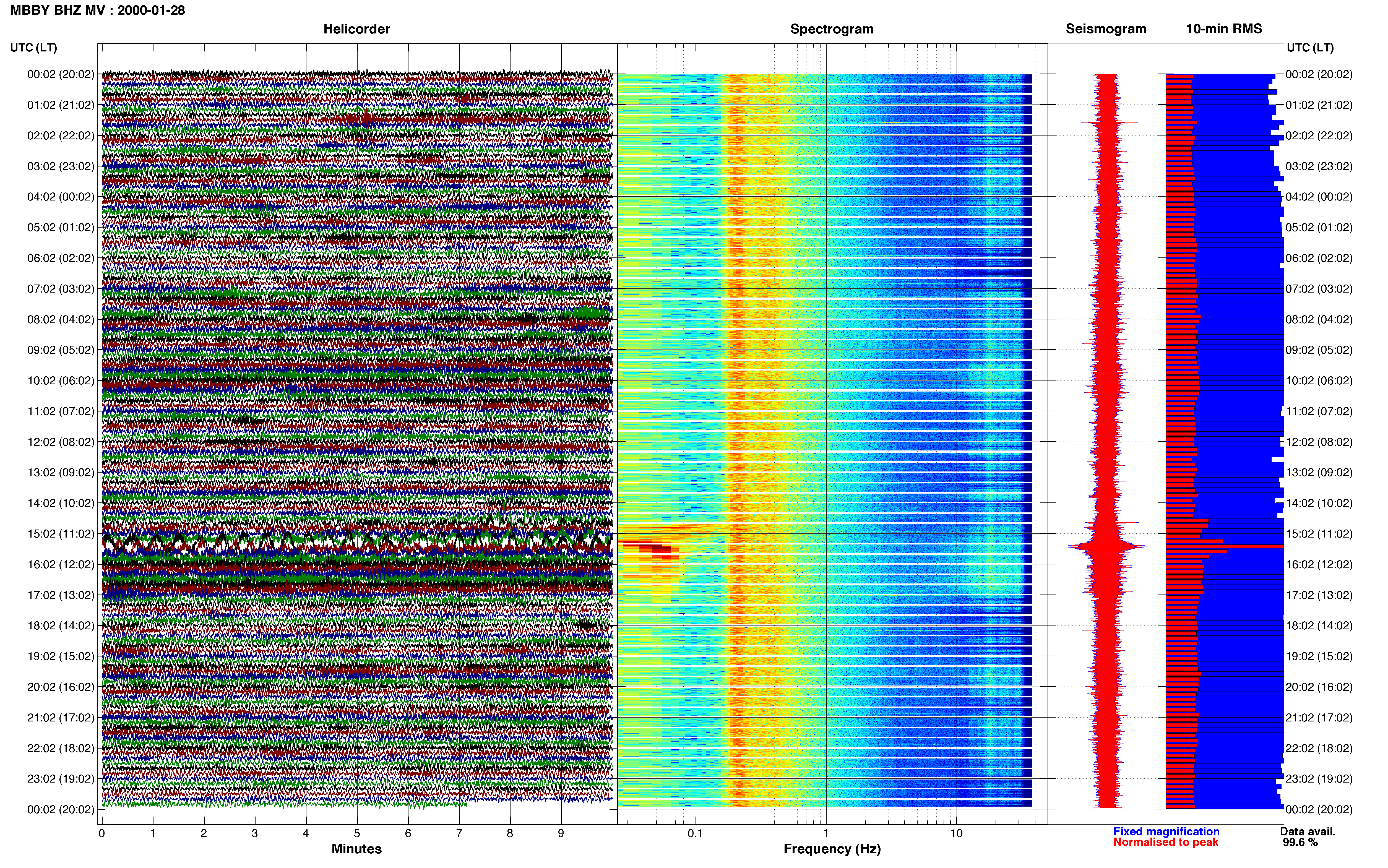Click the frequency tick label 1
This screenshot has width=1388, height=868.
pyautogui.click(x=826, y=833)
